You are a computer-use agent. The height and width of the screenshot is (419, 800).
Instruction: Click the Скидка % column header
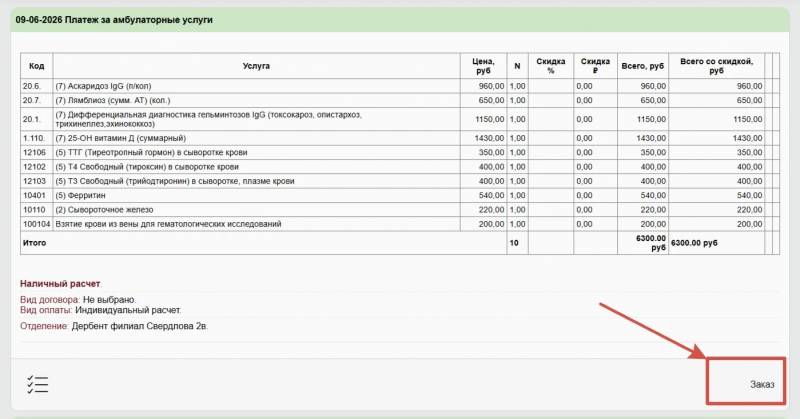point(551,66)
